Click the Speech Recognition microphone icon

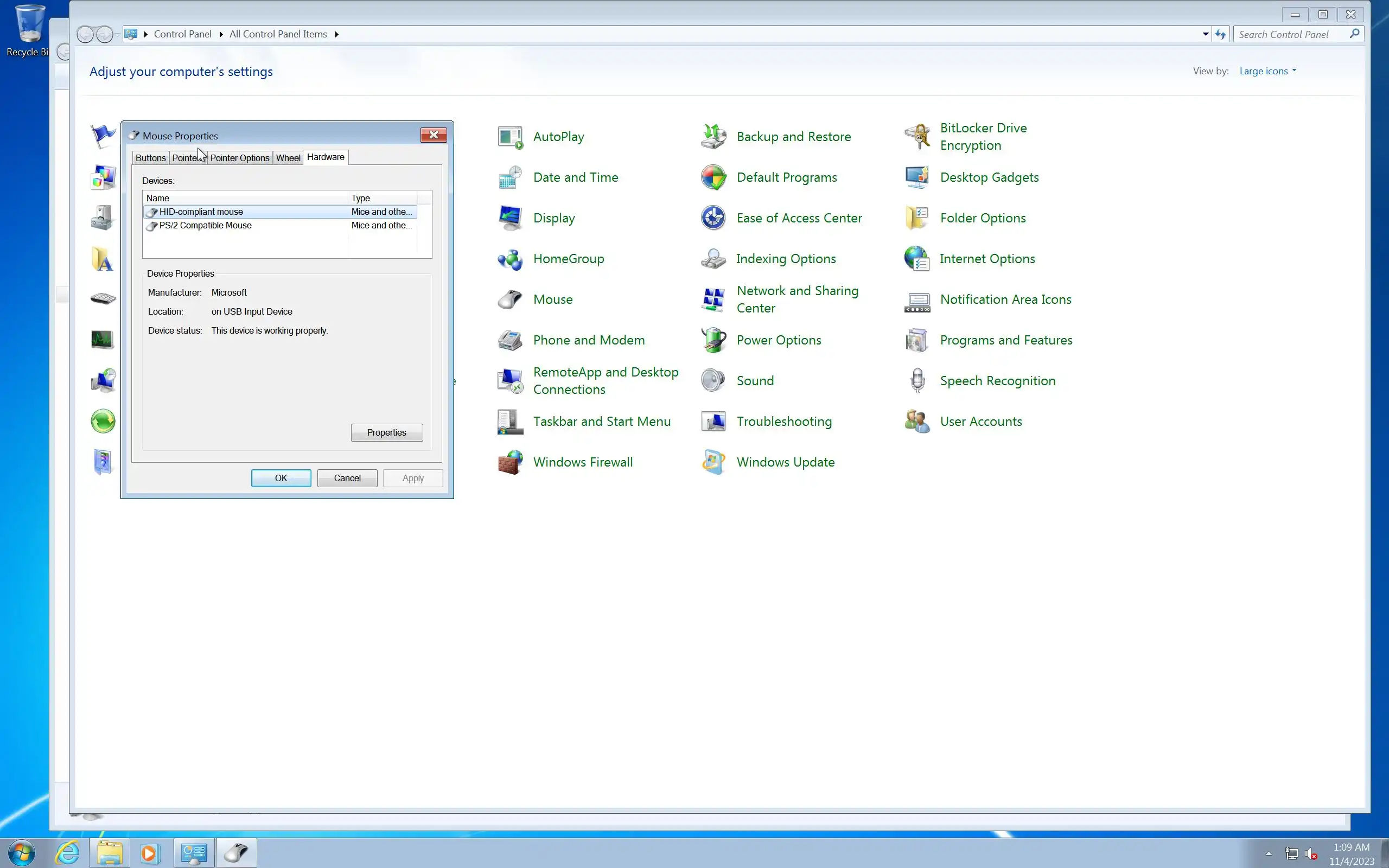point(916,381)
